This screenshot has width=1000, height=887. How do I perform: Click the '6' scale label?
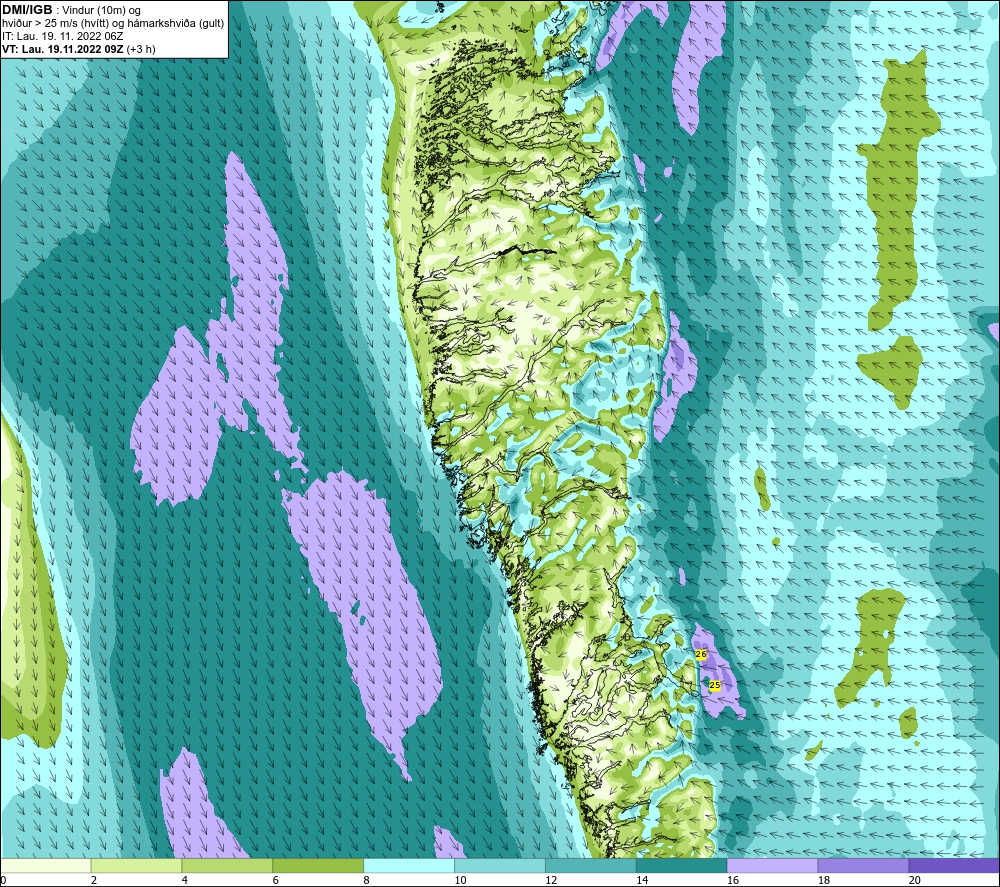(276, 881)
